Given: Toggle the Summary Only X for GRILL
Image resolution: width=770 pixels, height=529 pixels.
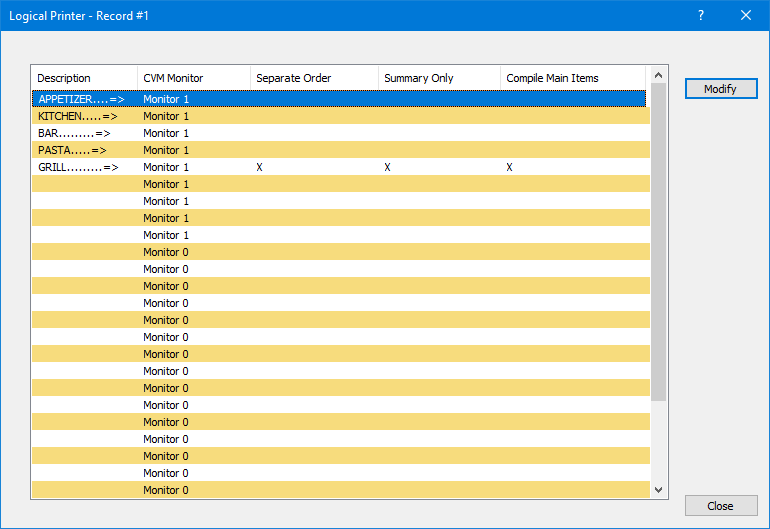Looking at the screenshot, I should [x=388, y=167].
